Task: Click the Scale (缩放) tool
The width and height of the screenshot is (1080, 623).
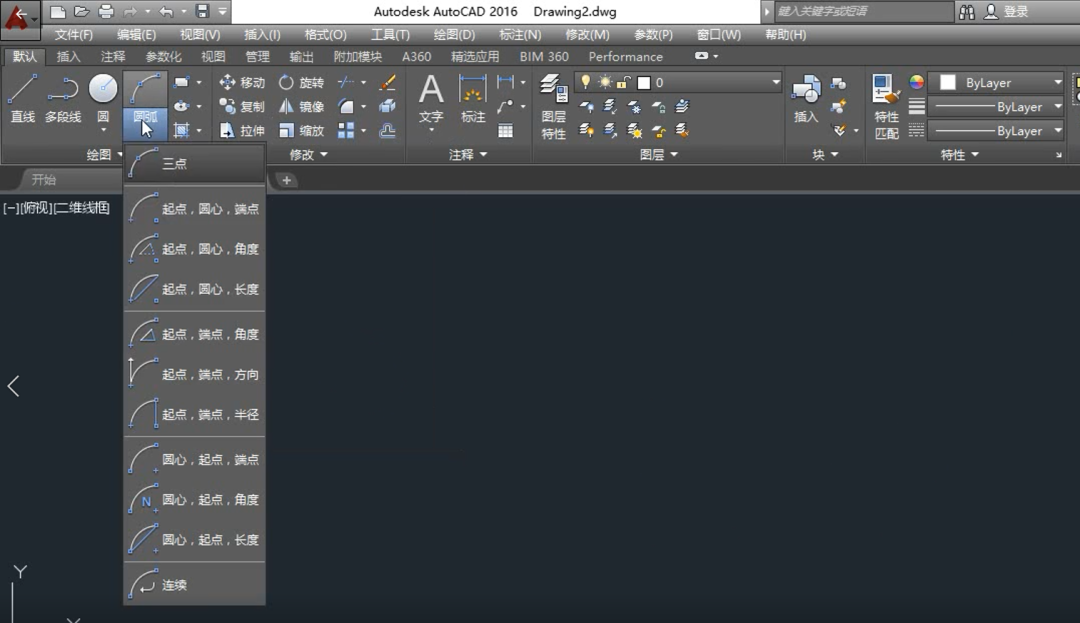Action: point(301,130)
